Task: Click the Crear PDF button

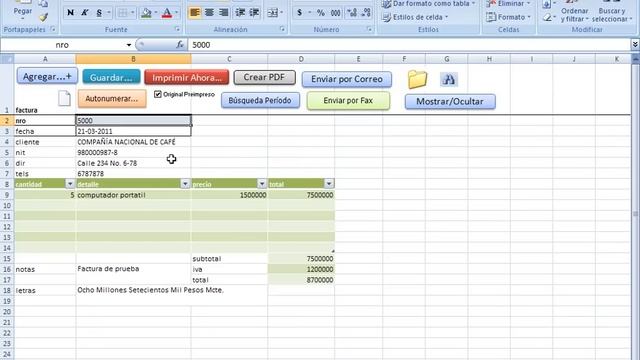Action: click(x=264, y=77)
